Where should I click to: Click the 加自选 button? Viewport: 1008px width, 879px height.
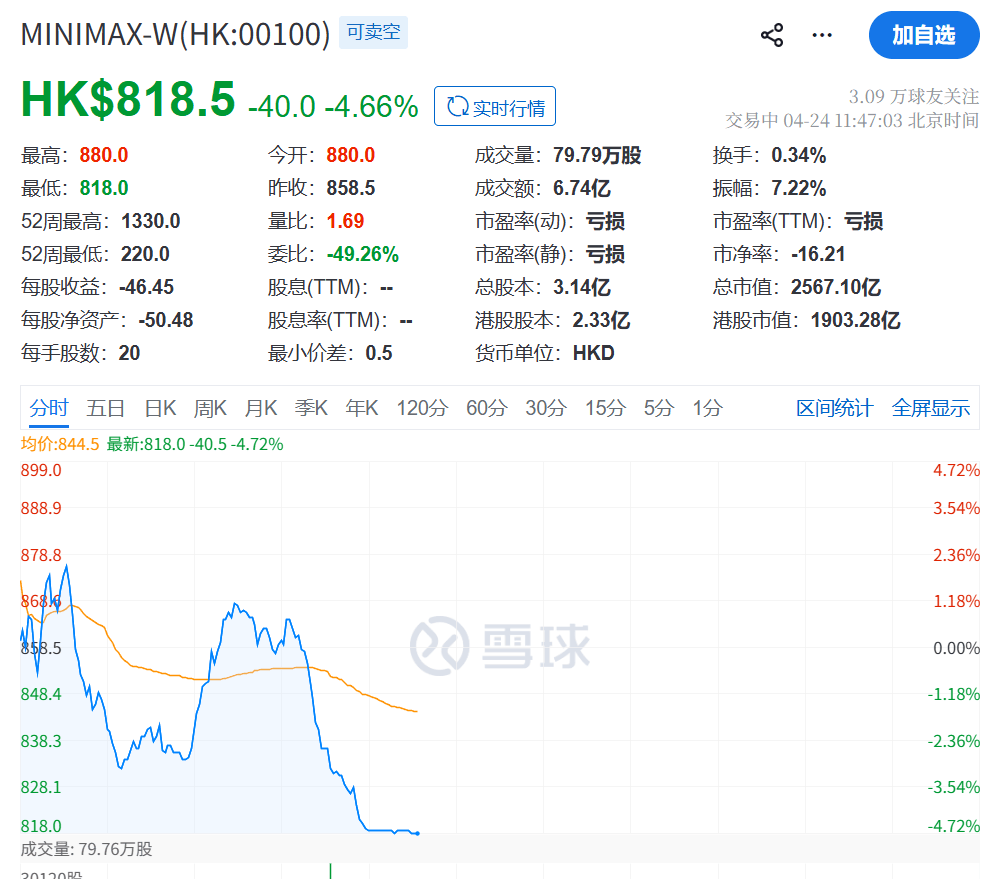point(923,36)
